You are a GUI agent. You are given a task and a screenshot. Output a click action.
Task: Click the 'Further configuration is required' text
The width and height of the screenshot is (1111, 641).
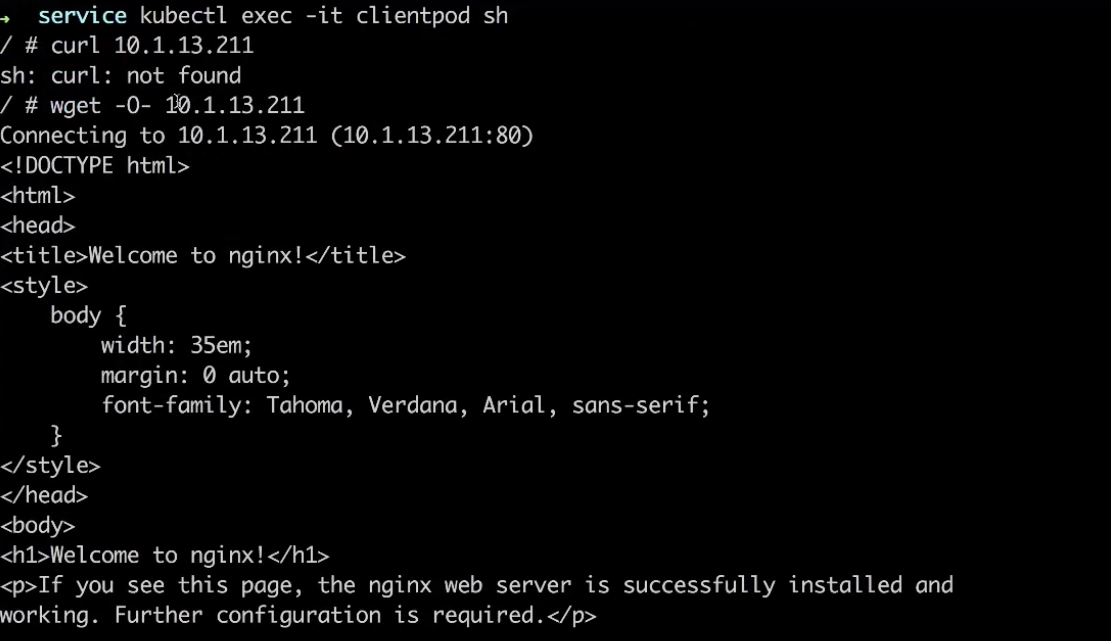click(327, 615)
